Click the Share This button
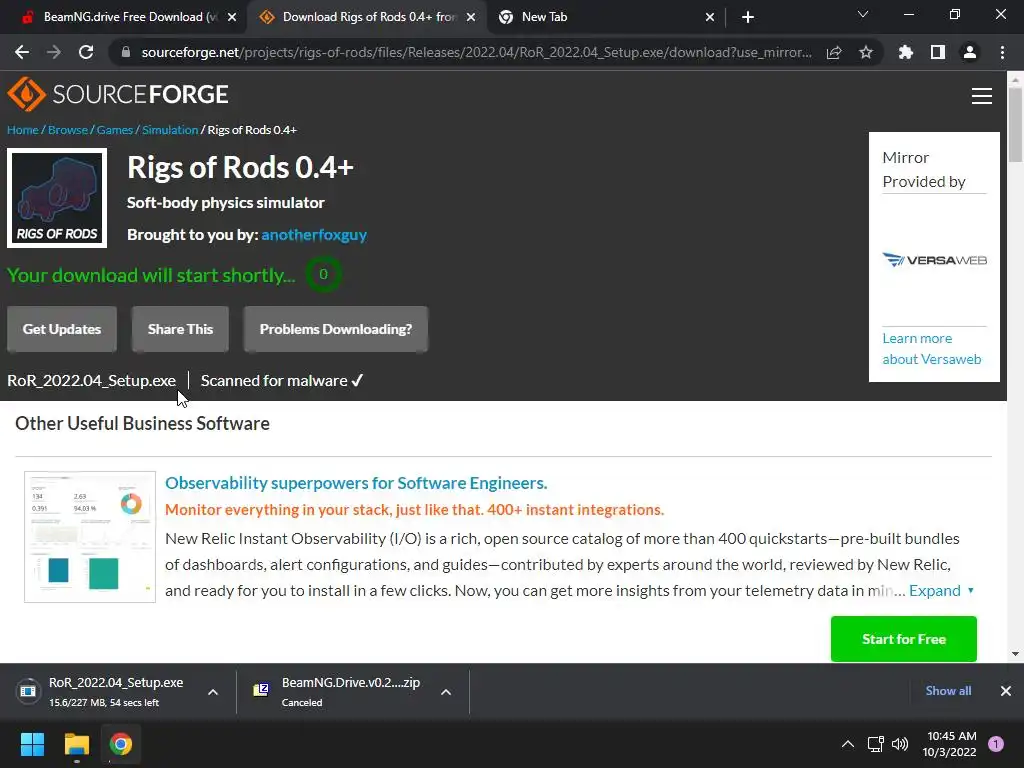1024x768 pixels. (x=180, y=329)
